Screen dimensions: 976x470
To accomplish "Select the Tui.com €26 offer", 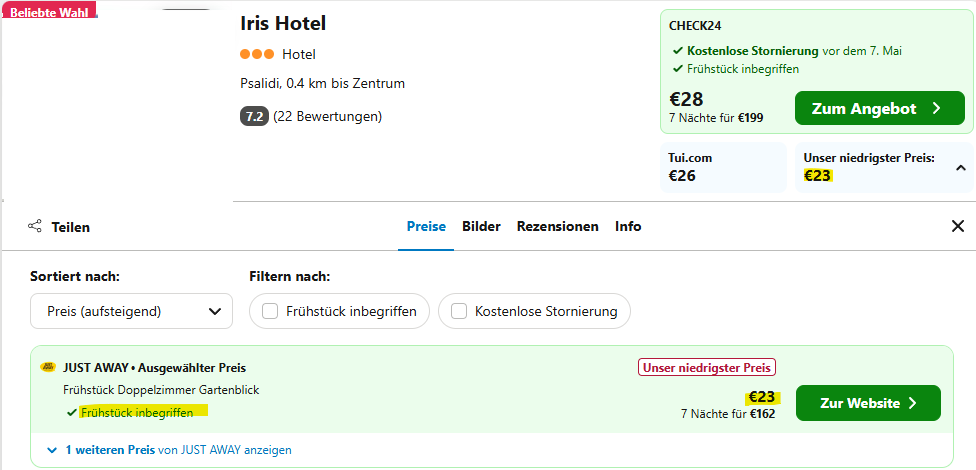I will point(723,167).
